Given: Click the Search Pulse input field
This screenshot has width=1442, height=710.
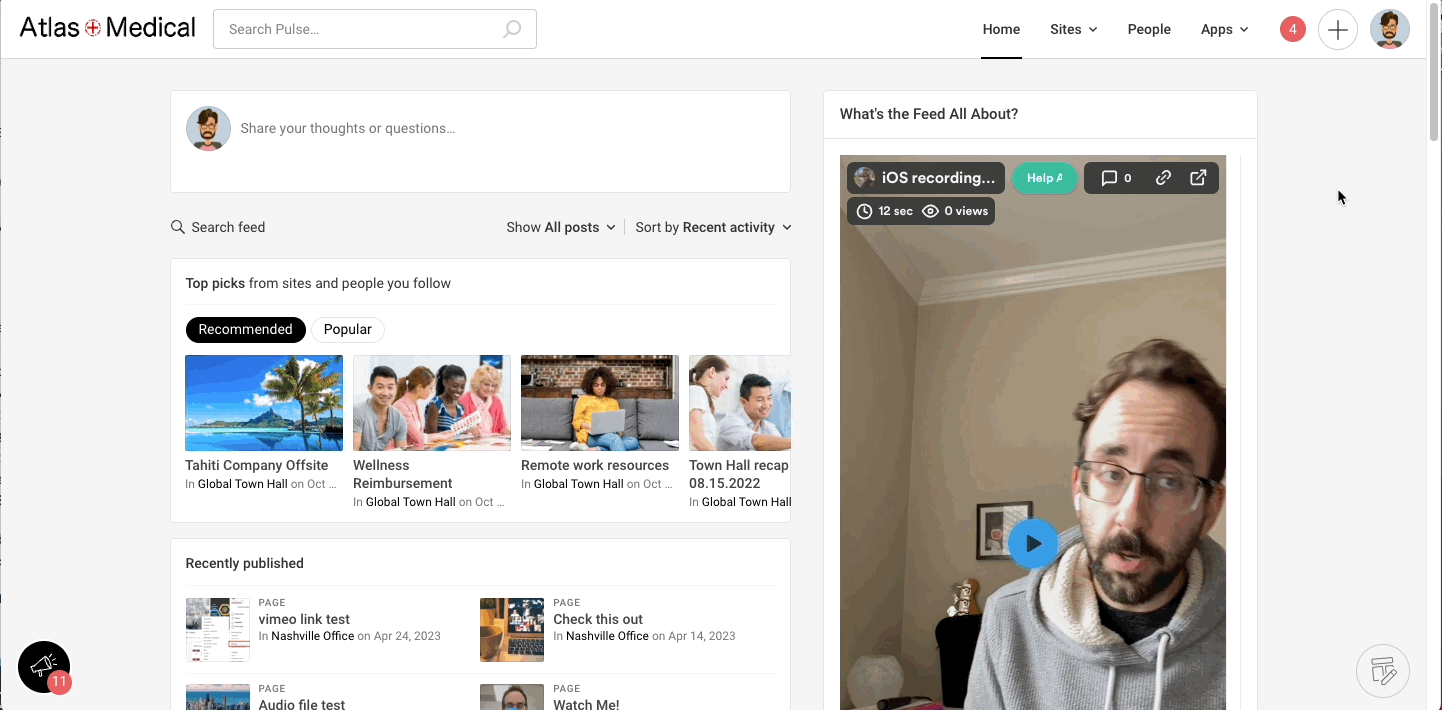Looking at the screenshot, I should [x=375, y=29].
